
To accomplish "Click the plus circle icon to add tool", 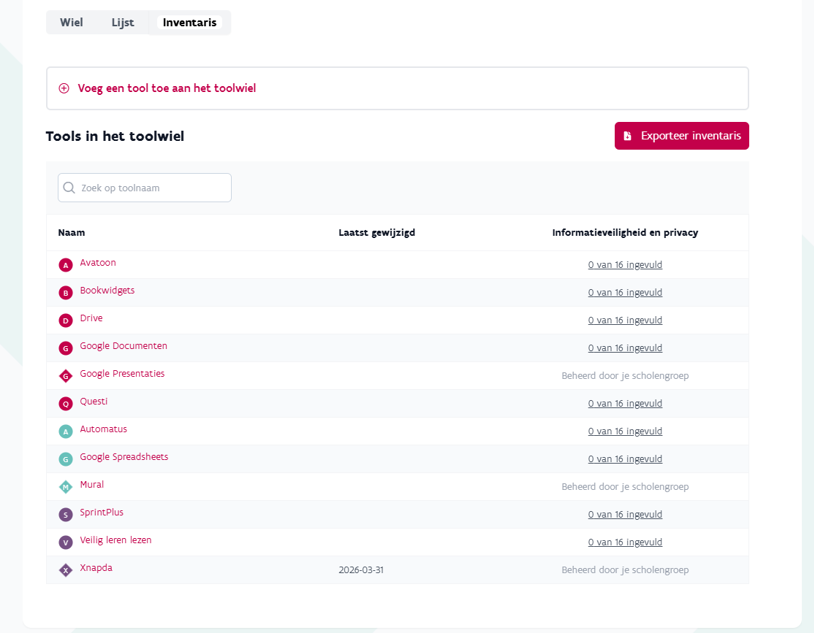I will pyautogui.click(x=64, y=88).
